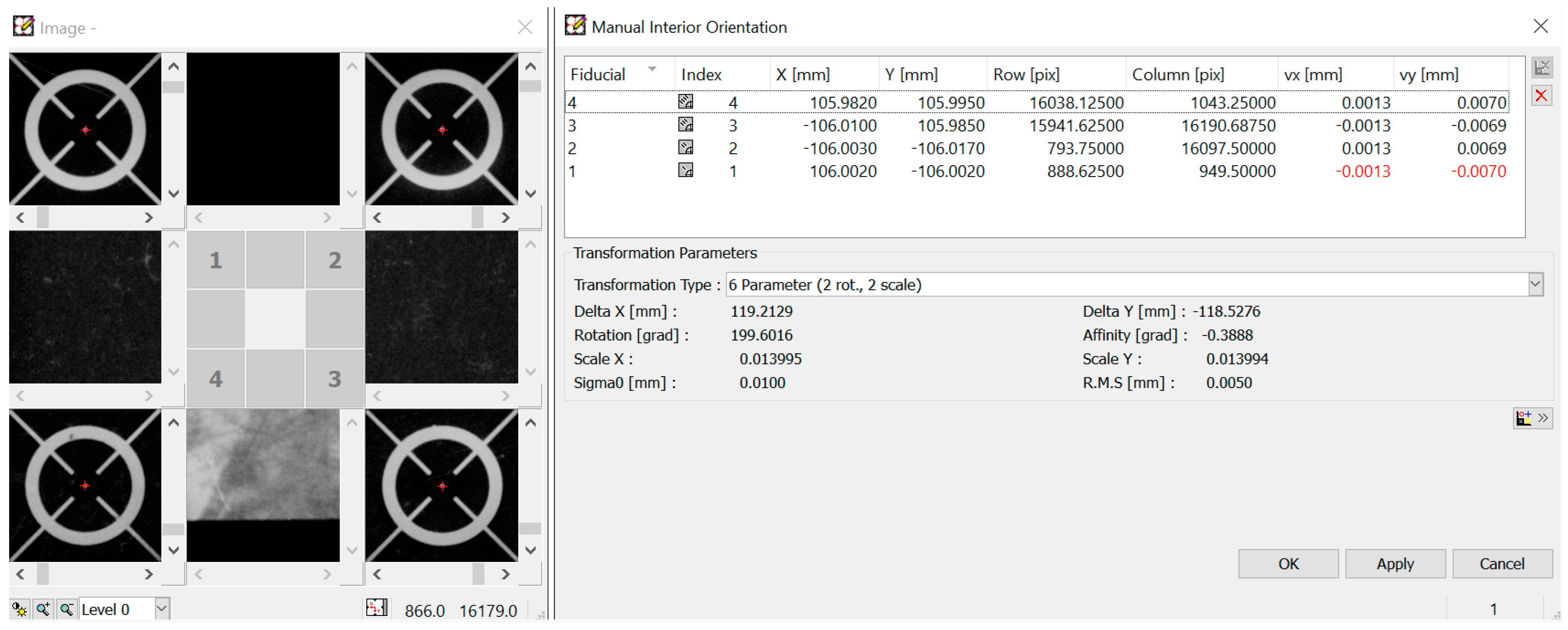Screen dimensions: 1568x630
Task: Select the bottom-middle cell of the layout grid
Action: tap(275, 379)
